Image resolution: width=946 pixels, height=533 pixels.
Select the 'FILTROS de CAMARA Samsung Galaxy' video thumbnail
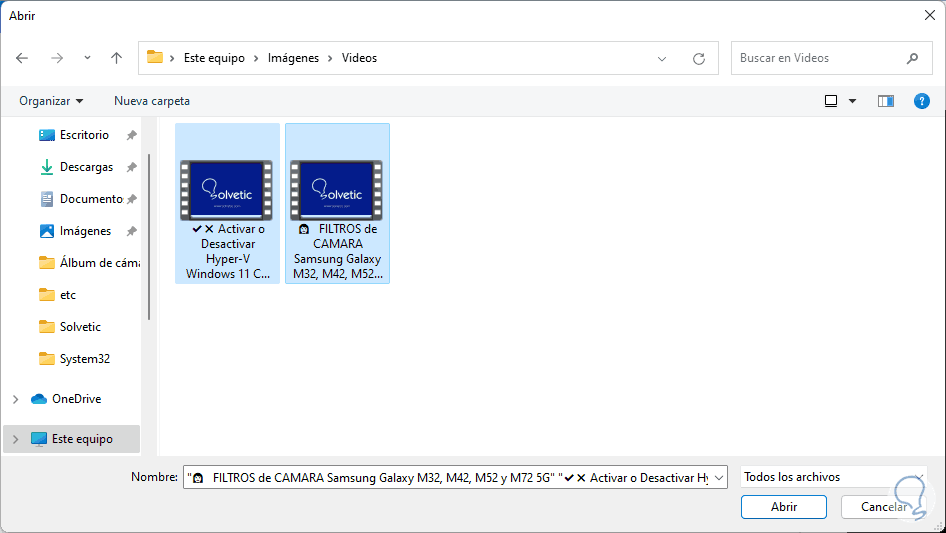coord(336,190)
